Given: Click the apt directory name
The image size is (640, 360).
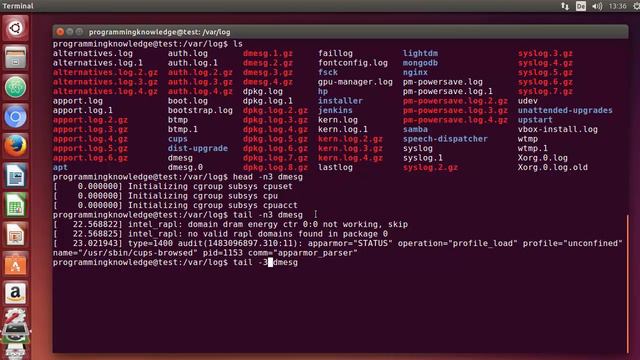Looking at the screenshot, I should [x=60, y=167].
